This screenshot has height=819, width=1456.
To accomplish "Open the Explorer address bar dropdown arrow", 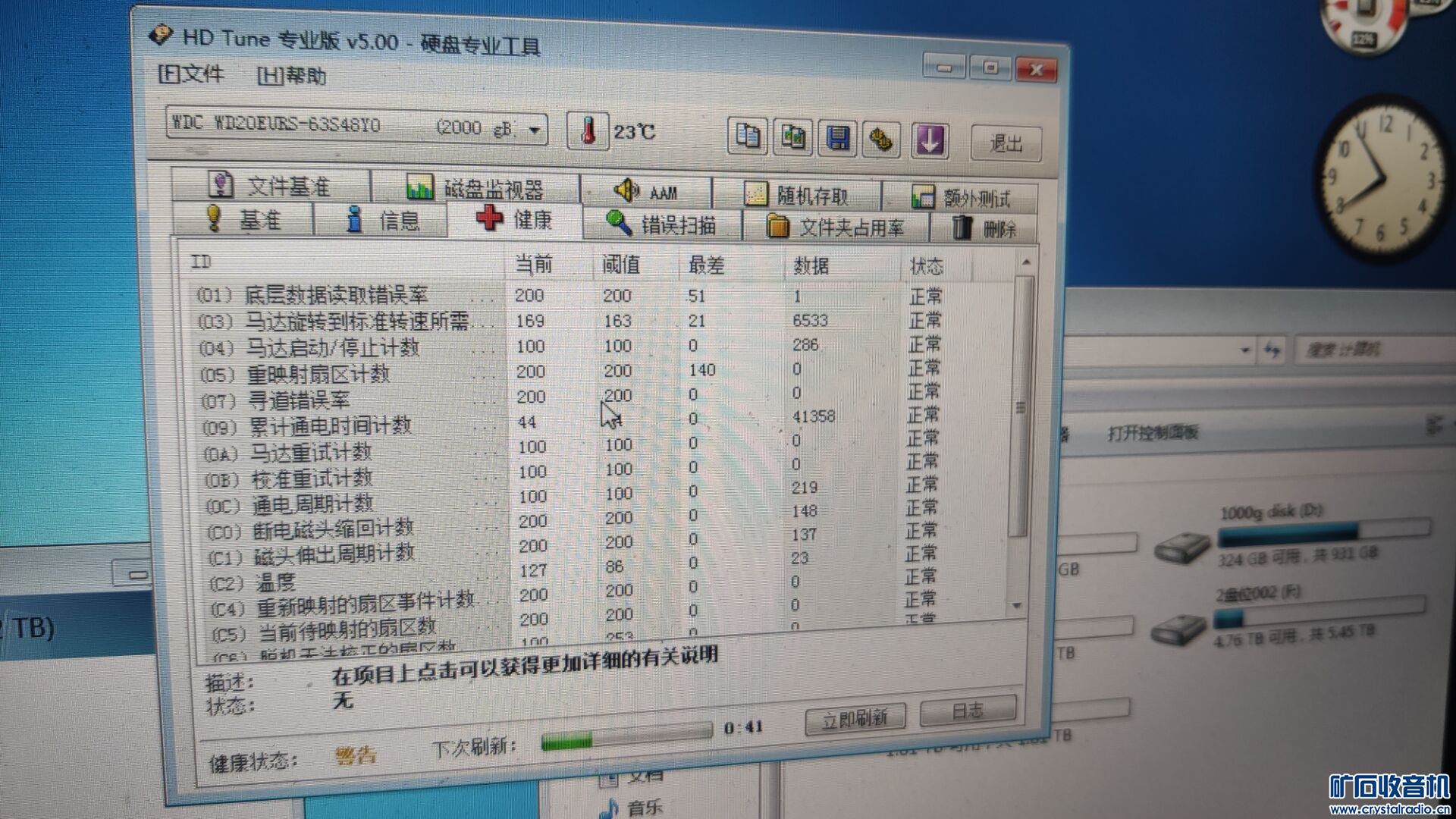I will (x=1244, y=350).
